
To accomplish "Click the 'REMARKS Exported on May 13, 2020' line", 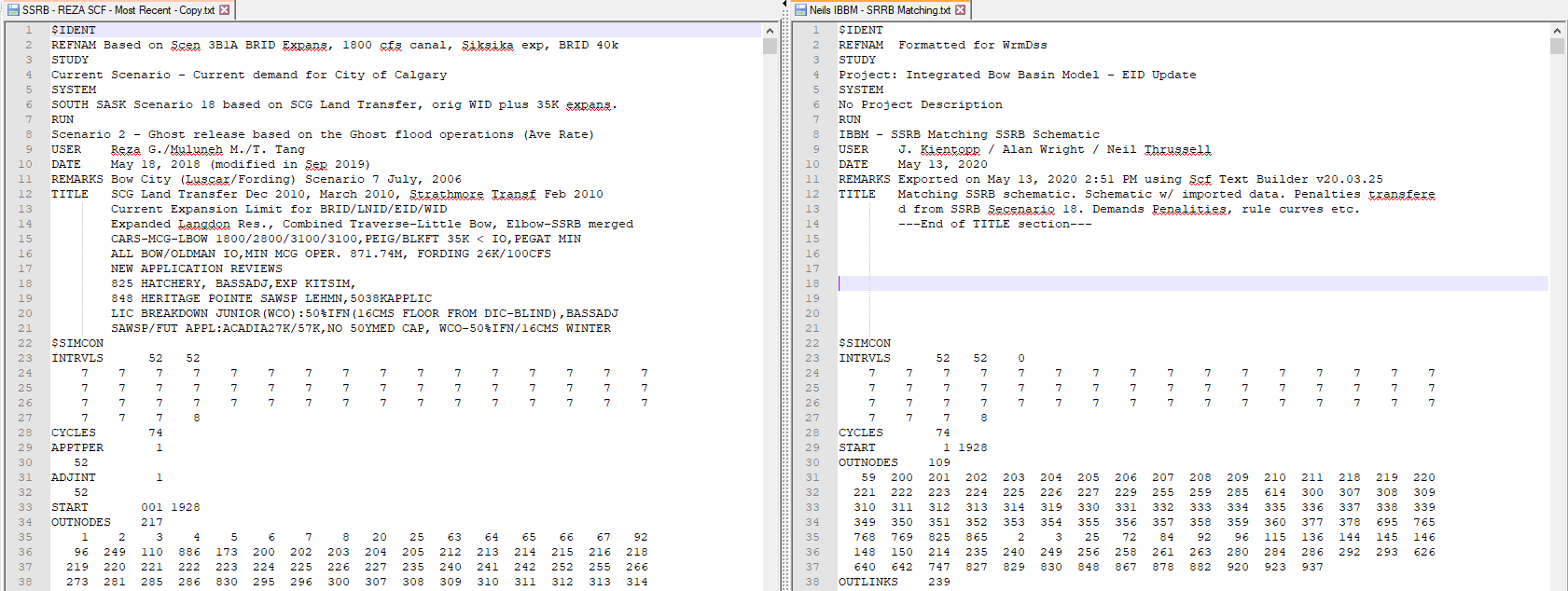I will (1111, 179).
